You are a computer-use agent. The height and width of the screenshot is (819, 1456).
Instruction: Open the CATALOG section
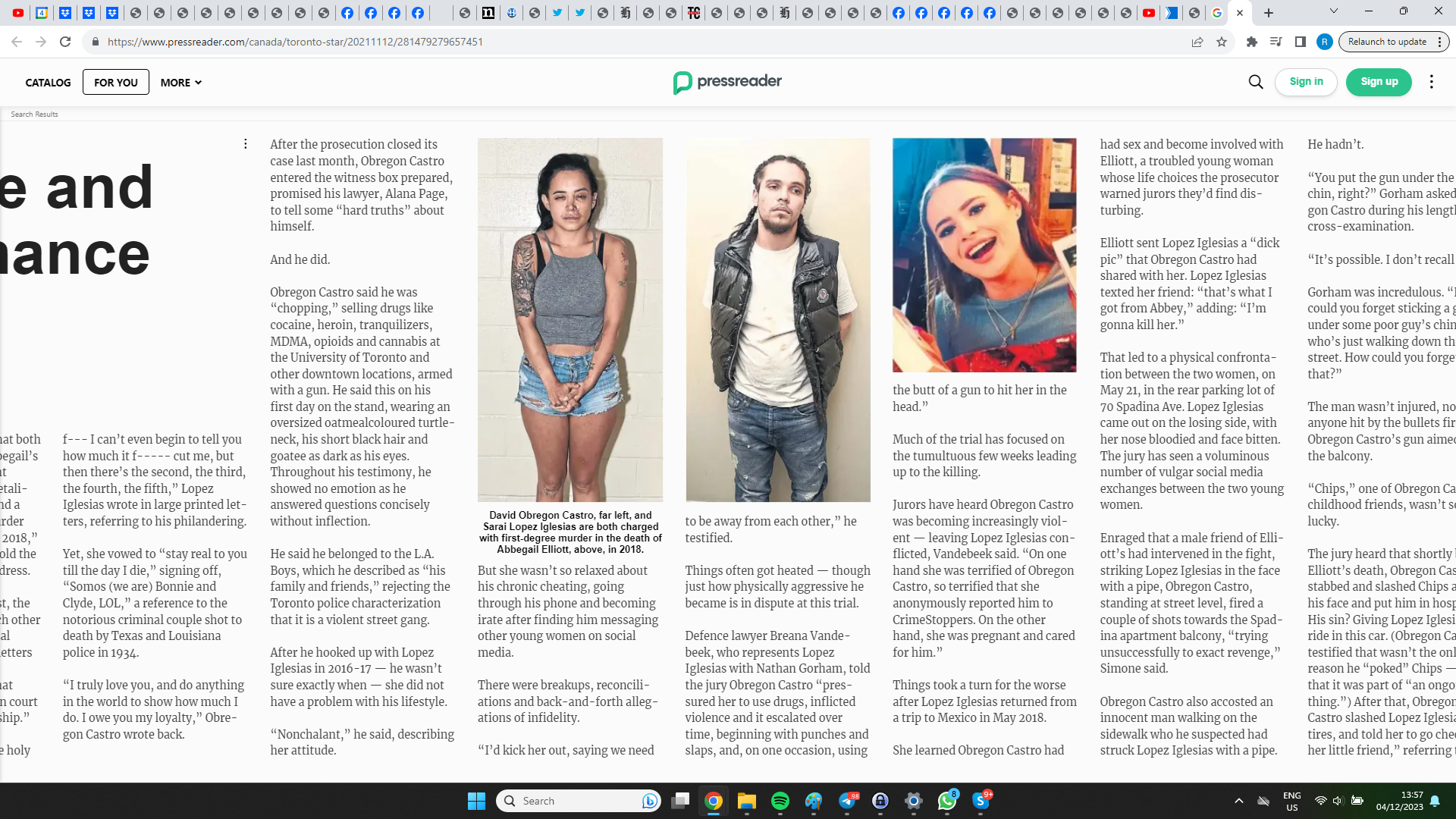pos(48,82)
